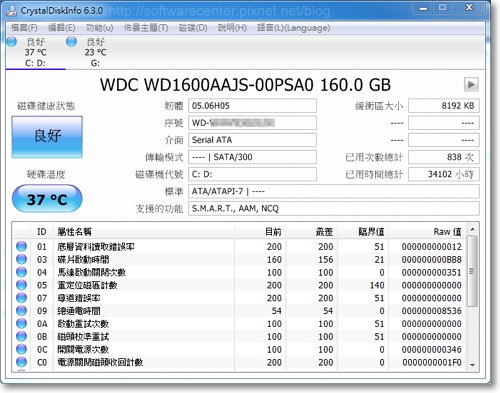Click the blue health orb for disk G:
Viewport: 500px width, 393px height.
pyautogui.click(x=71, y=42)
